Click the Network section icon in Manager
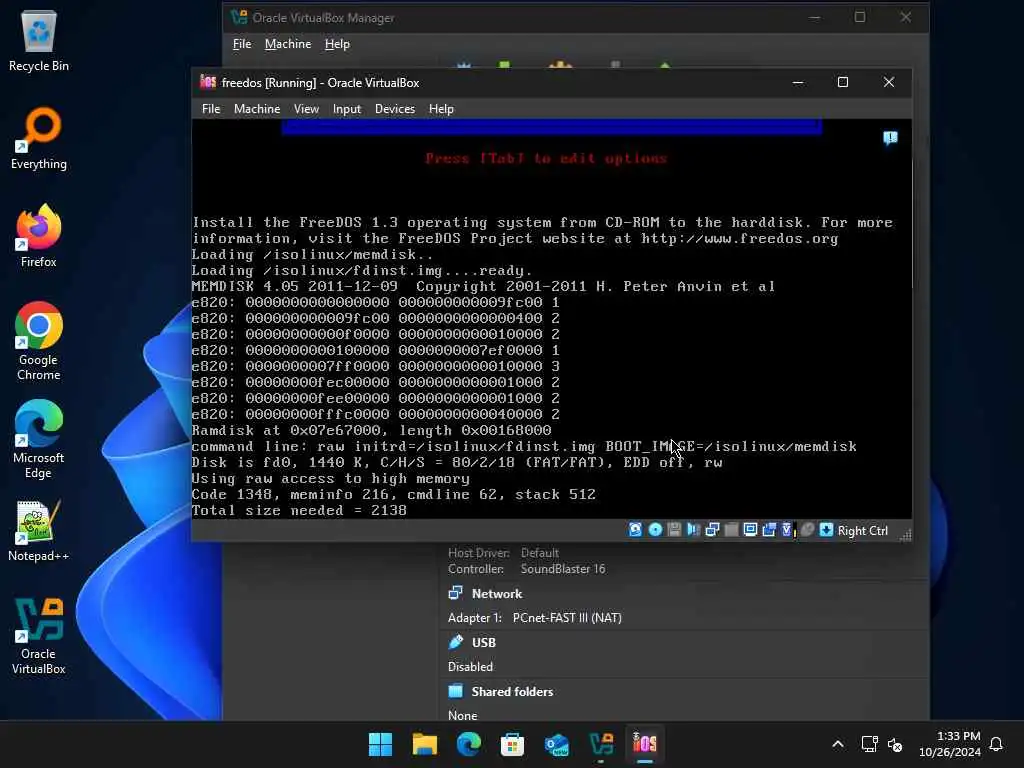The width and height of the screenshot is (1024, 768). [x=455, y=593]
